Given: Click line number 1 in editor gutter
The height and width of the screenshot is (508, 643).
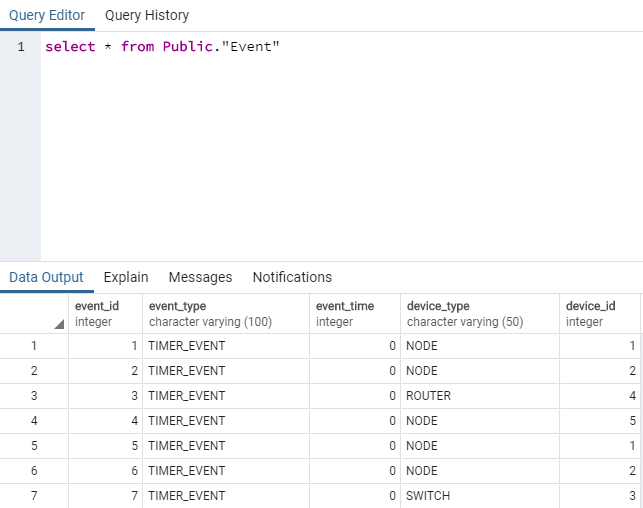Looking at the screenshot, I should point(21,47).
